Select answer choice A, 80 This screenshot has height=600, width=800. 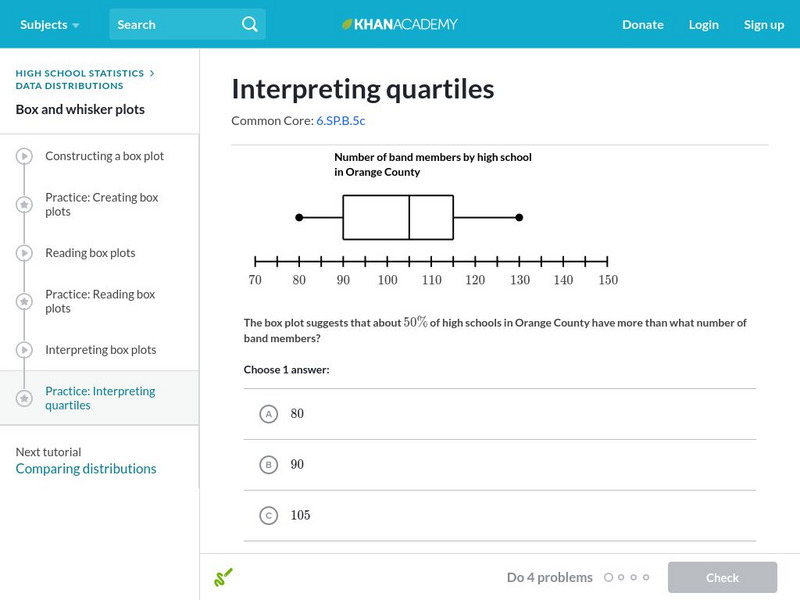pos(268,414)
